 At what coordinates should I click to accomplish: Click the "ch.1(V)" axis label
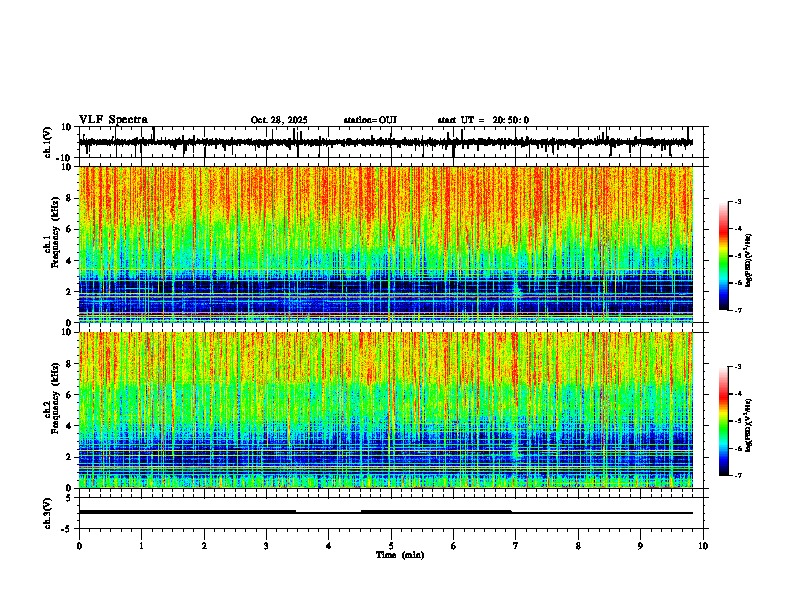coord(48,142)
